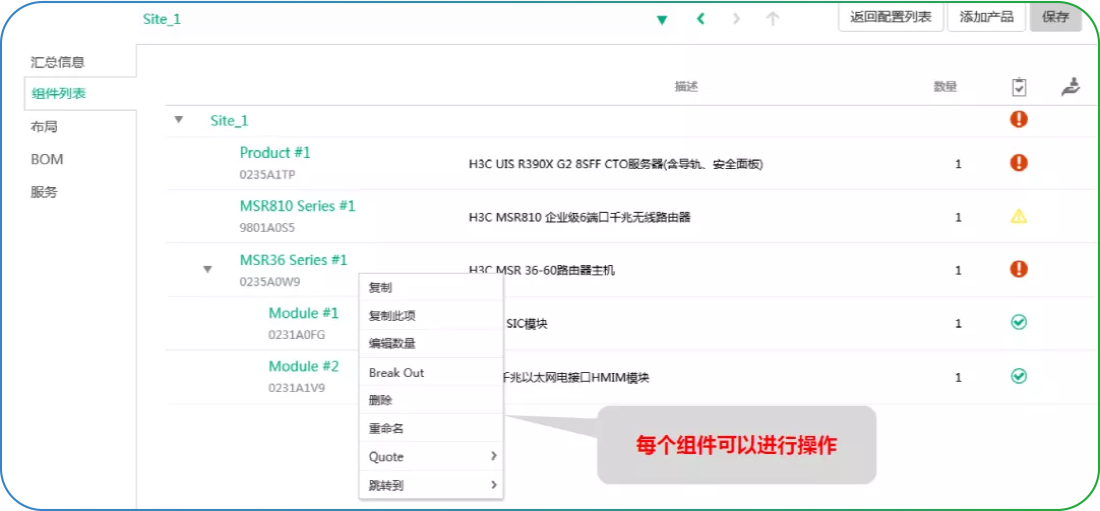Click the H3C UIS R390X G2 description

tap(615, 164)
